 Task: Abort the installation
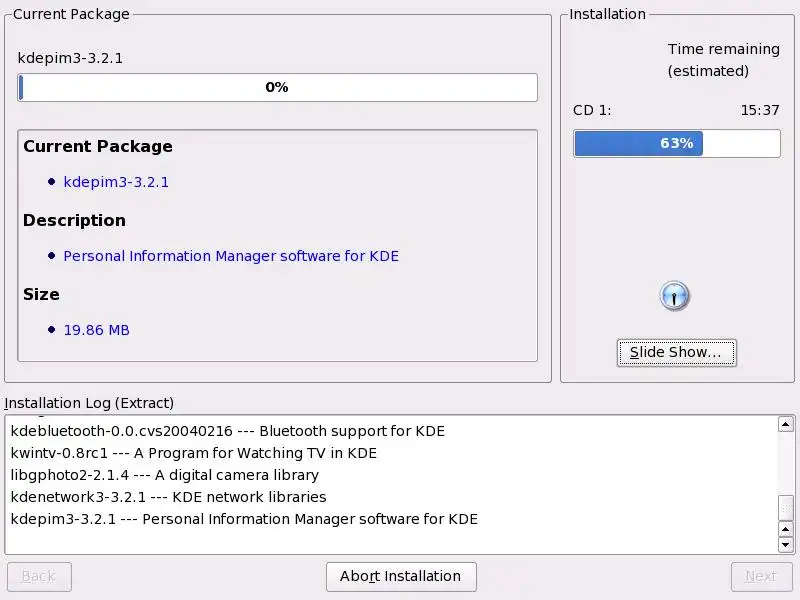[401, 576]
